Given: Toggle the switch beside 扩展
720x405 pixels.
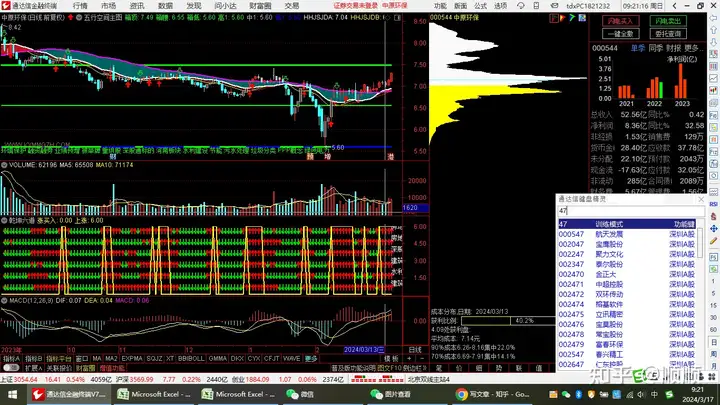Looking at the screenshot, I should click(x=11, y=368).
